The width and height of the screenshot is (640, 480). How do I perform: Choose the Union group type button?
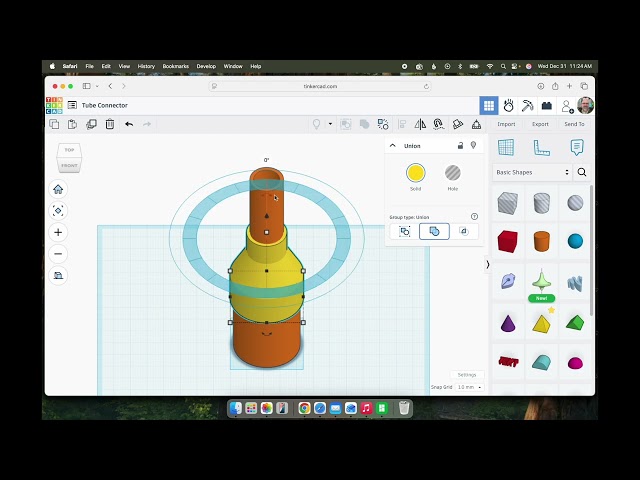pos(434,231)
